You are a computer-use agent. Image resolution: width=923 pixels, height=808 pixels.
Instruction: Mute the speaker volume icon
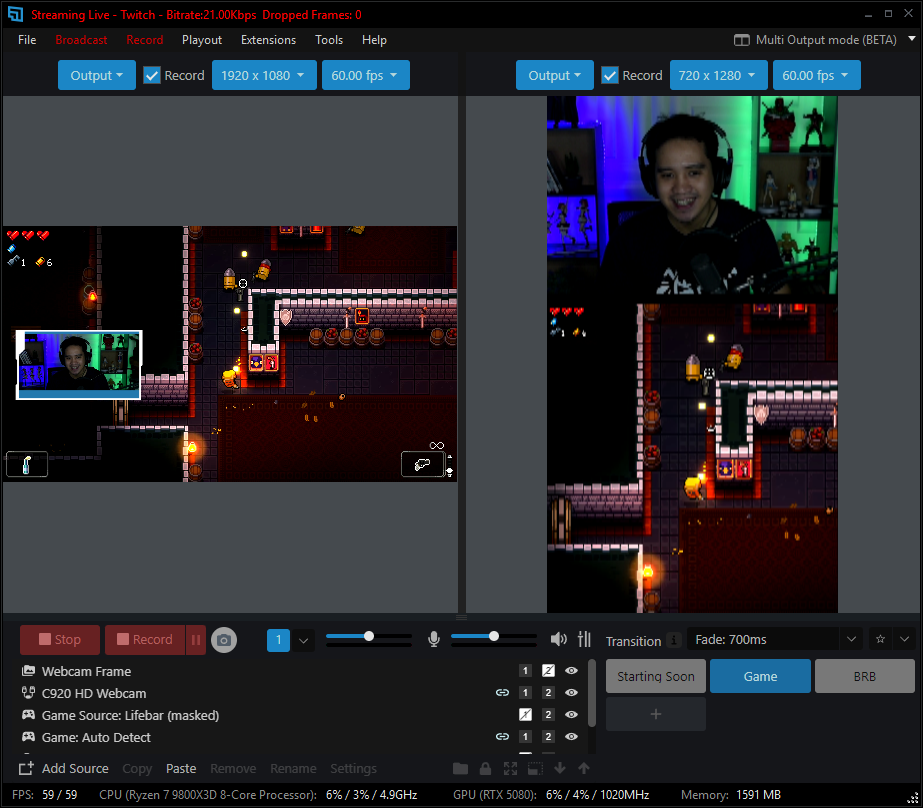(558, 639)
